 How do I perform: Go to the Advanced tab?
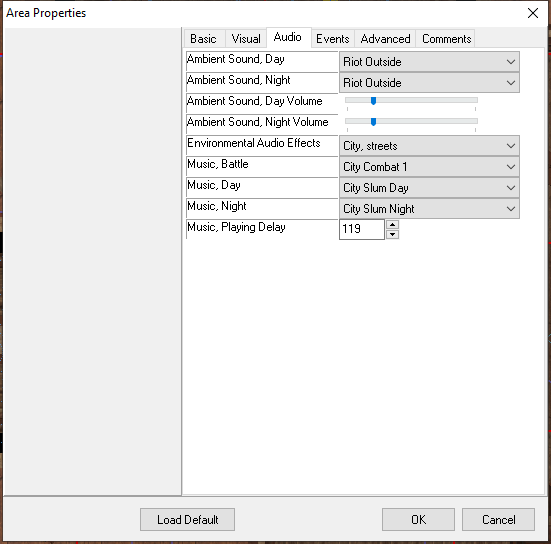pos(385,39)
